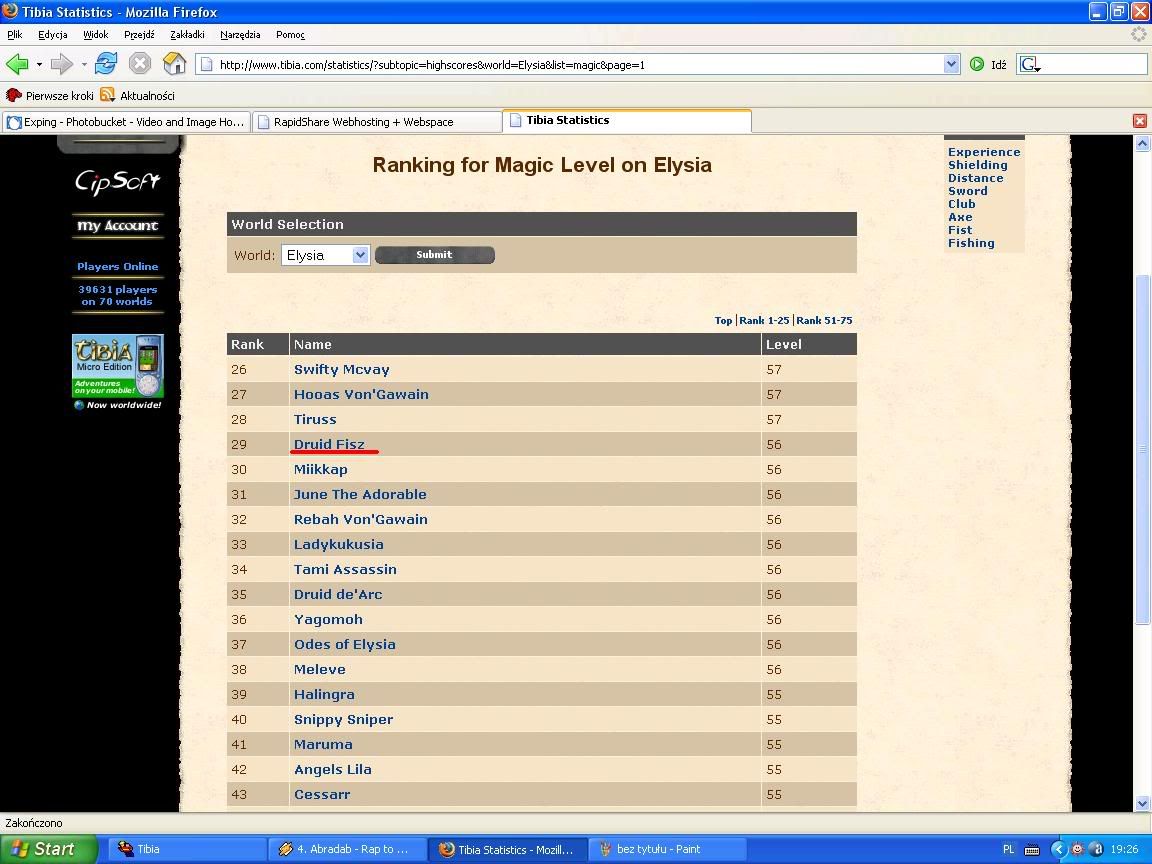
Task: Select Fishing highscore category
Action: tap(971, 243)
